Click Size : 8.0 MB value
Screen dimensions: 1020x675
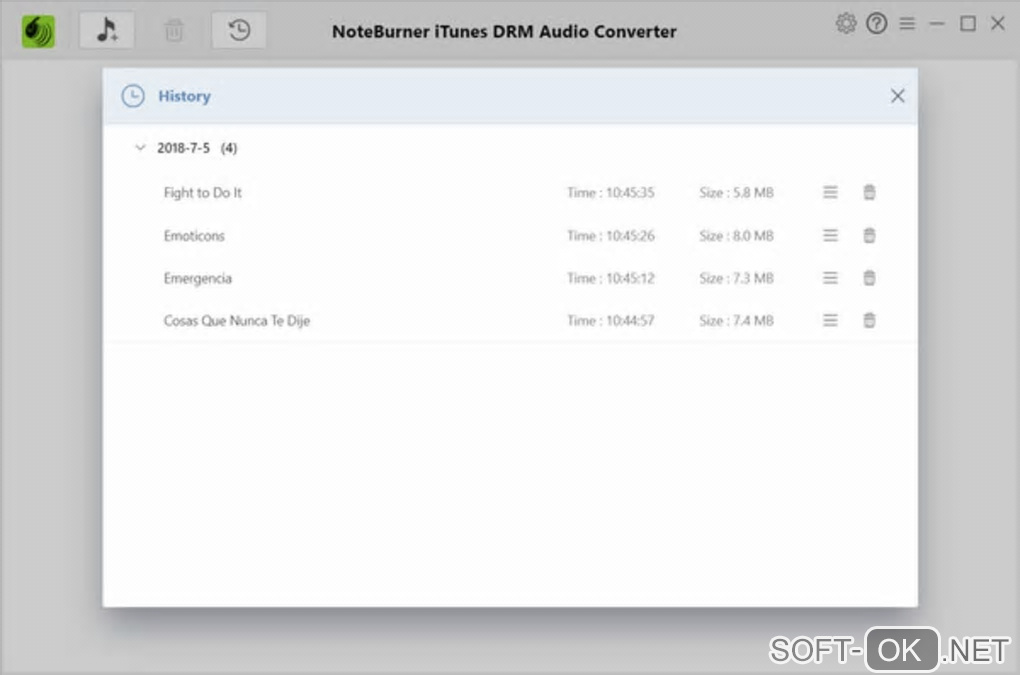[736, 235]
